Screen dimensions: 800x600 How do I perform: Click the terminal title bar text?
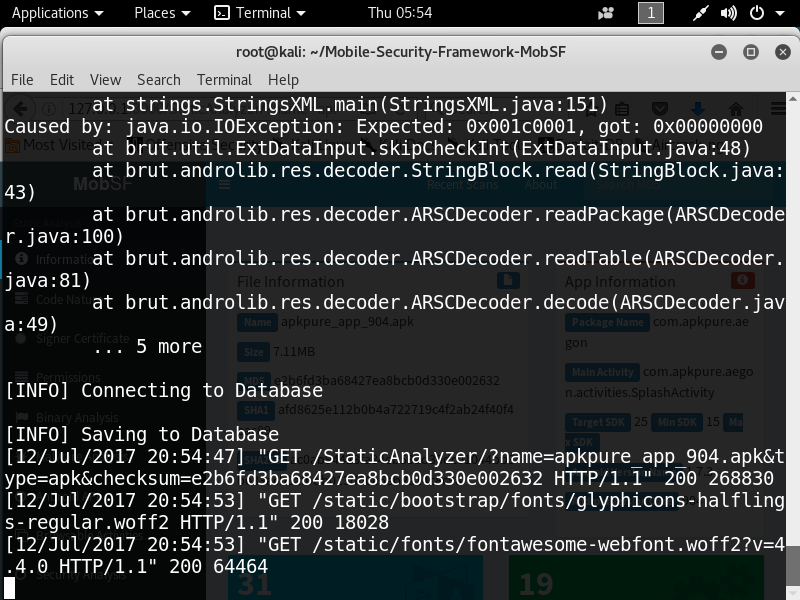(x=401, y=52)
